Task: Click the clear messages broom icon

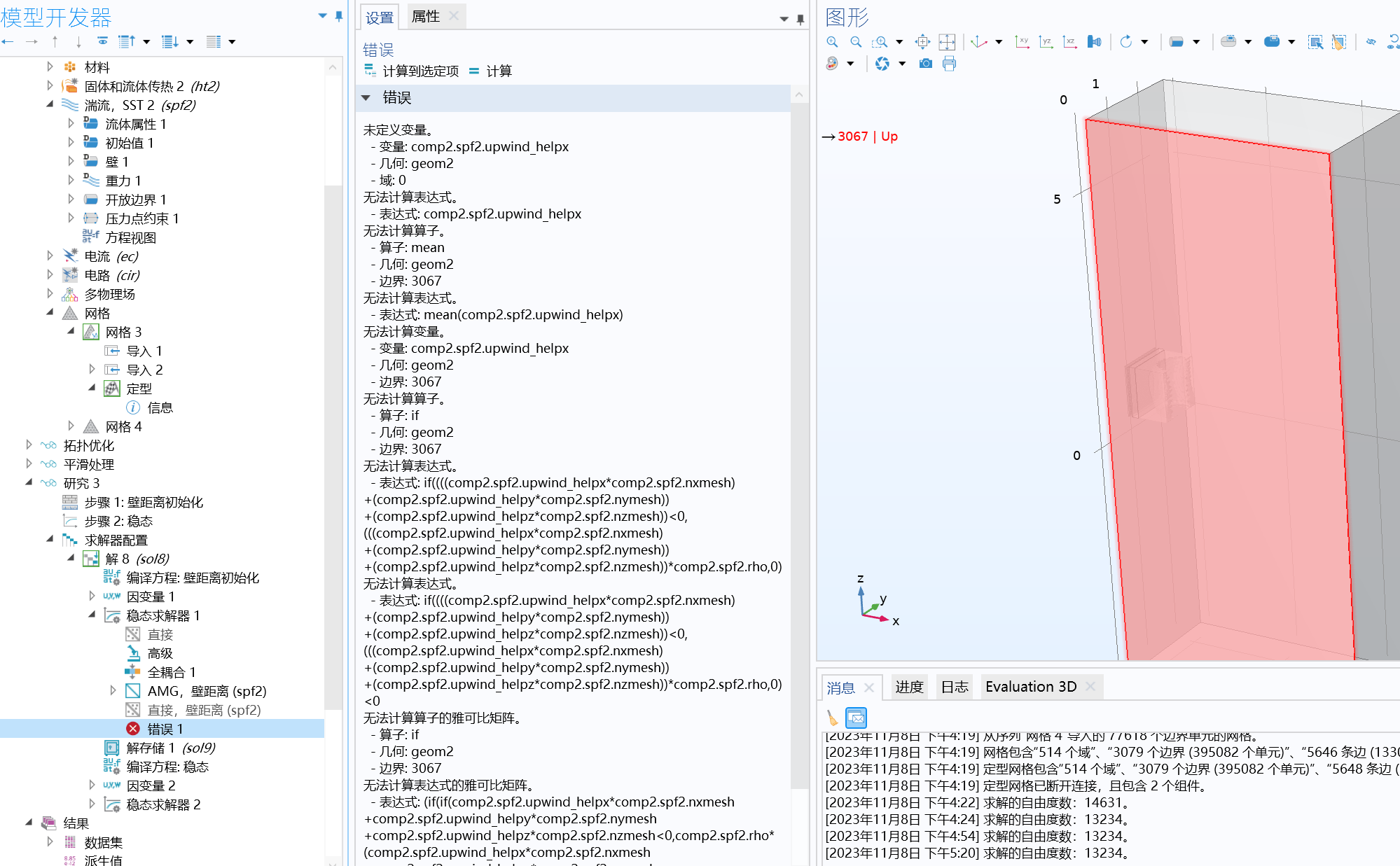Action: point(832,718)
